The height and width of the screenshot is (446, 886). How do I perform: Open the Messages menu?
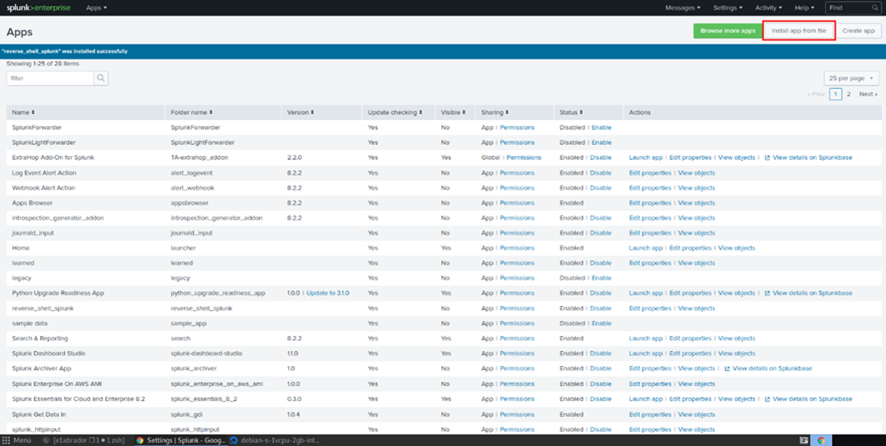[x=683, y=8]
